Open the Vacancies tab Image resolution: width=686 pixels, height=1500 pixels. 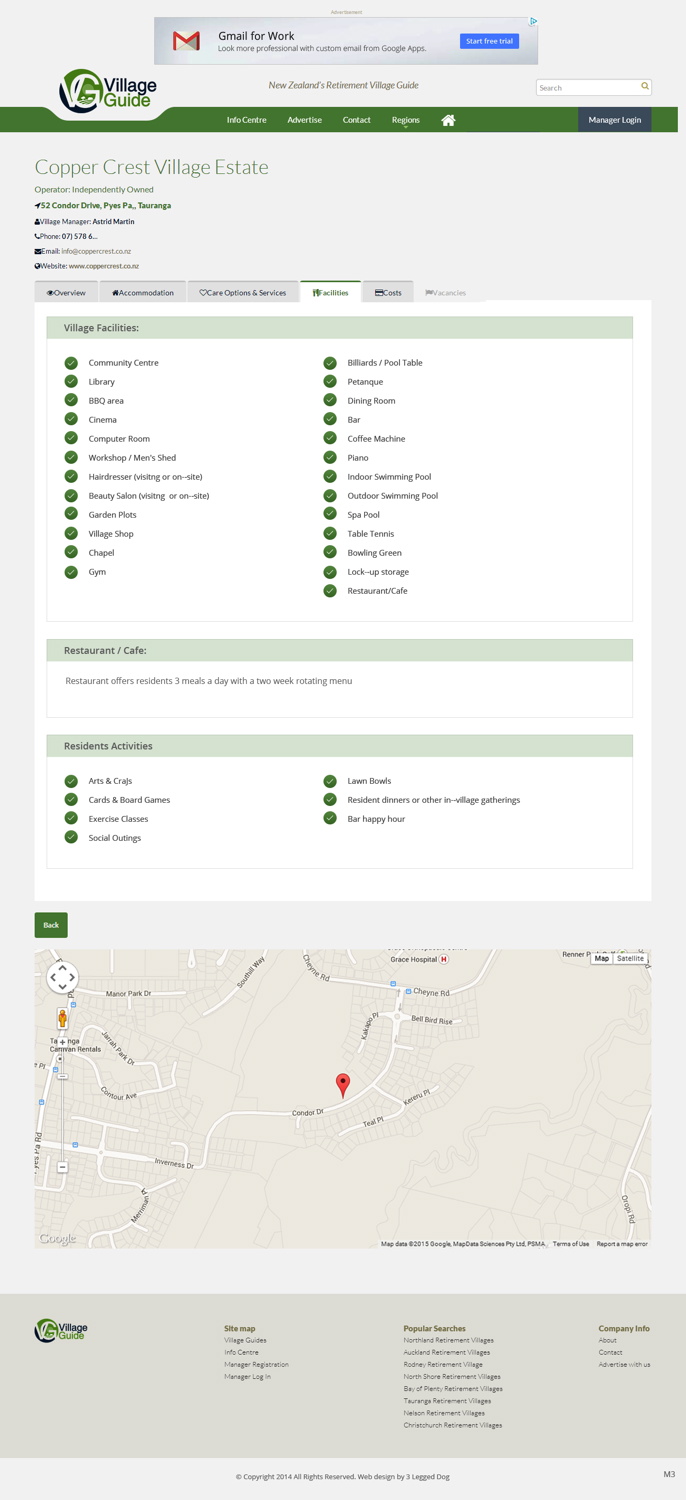pyautogui.click(x=445, y=293)
